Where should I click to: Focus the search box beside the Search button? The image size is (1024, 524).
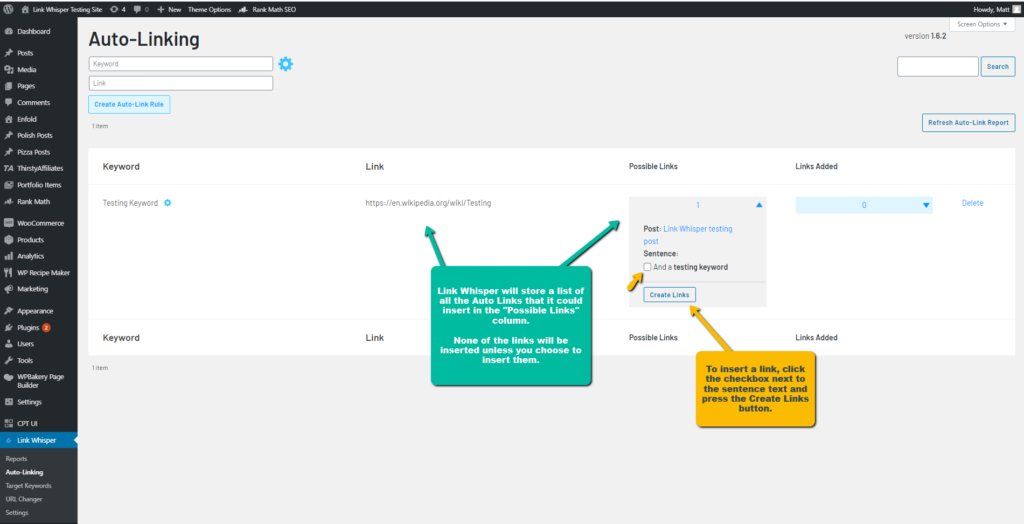[x=937, y=66]
